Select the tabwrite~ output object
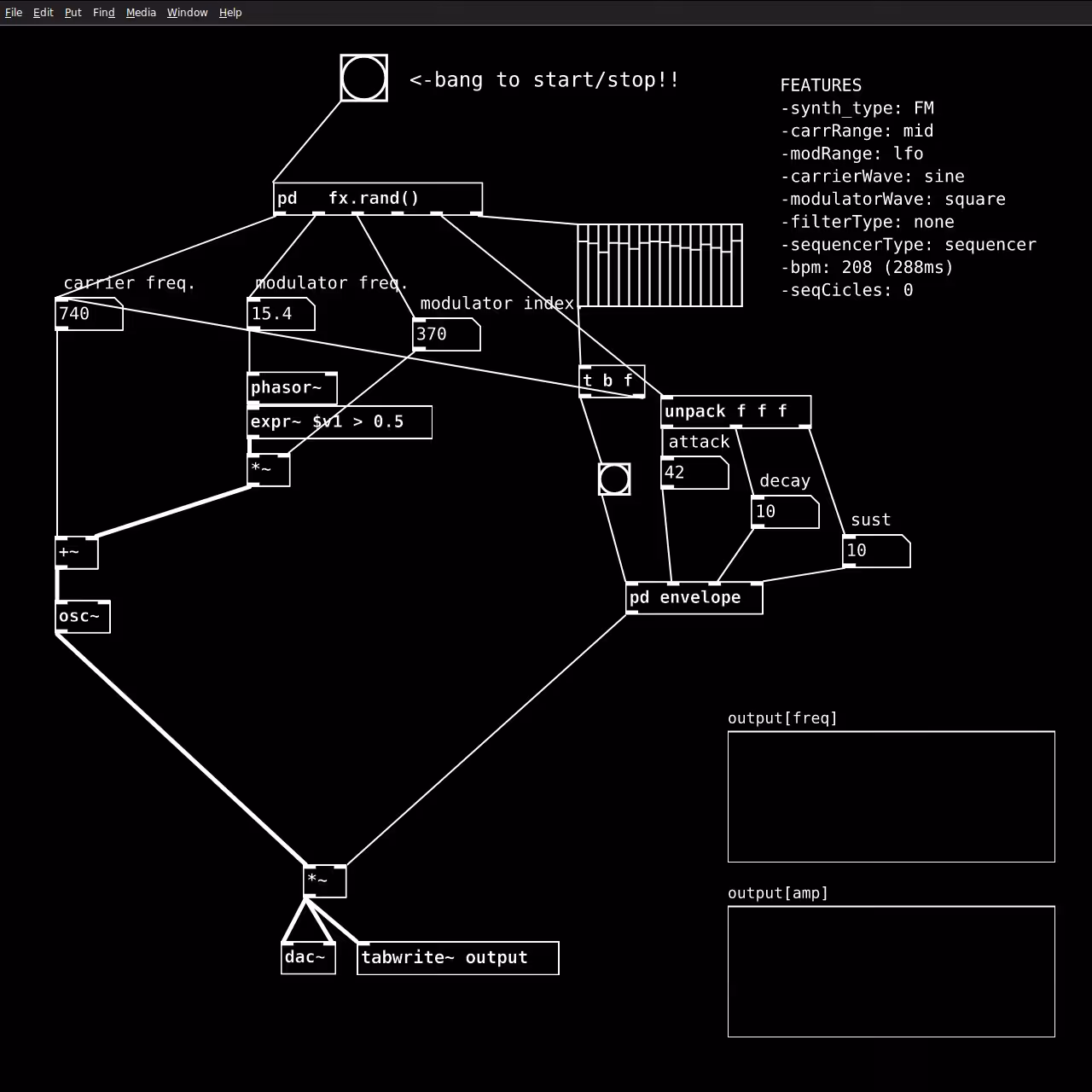The height and width of the screenshot is (1092, 1092). [x=458, y=958]
